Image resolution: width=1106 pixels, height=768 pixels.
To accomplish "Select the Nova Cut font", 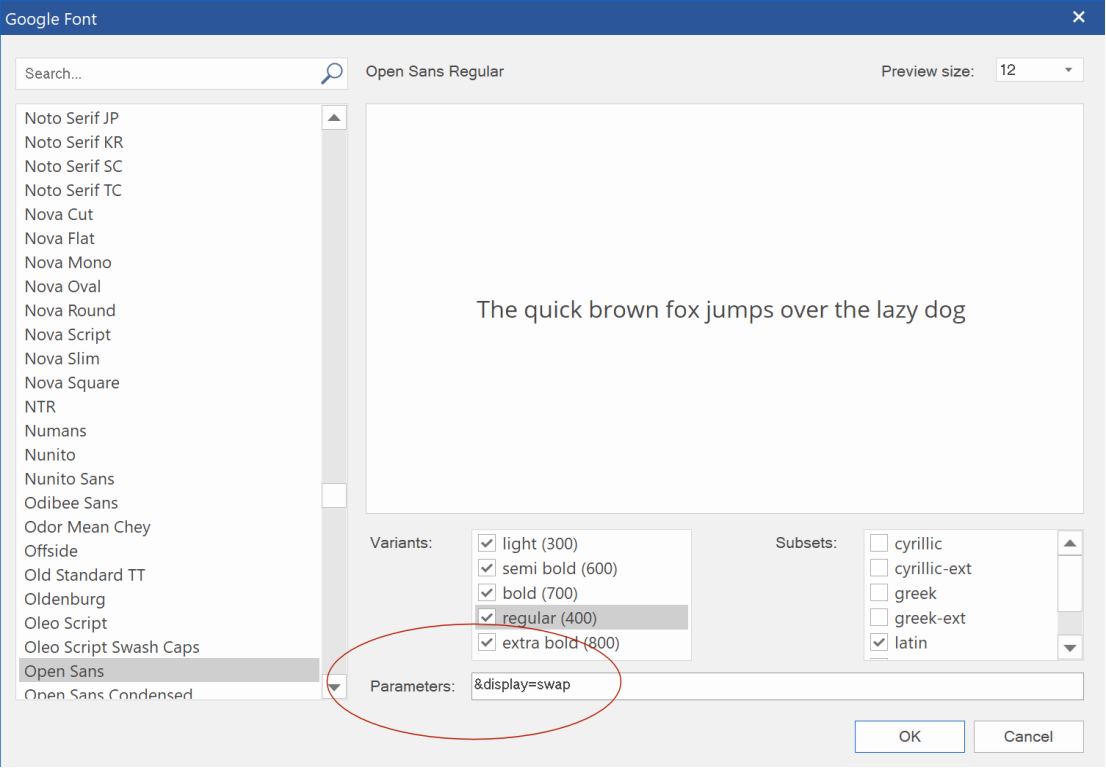I will [169, 214].
